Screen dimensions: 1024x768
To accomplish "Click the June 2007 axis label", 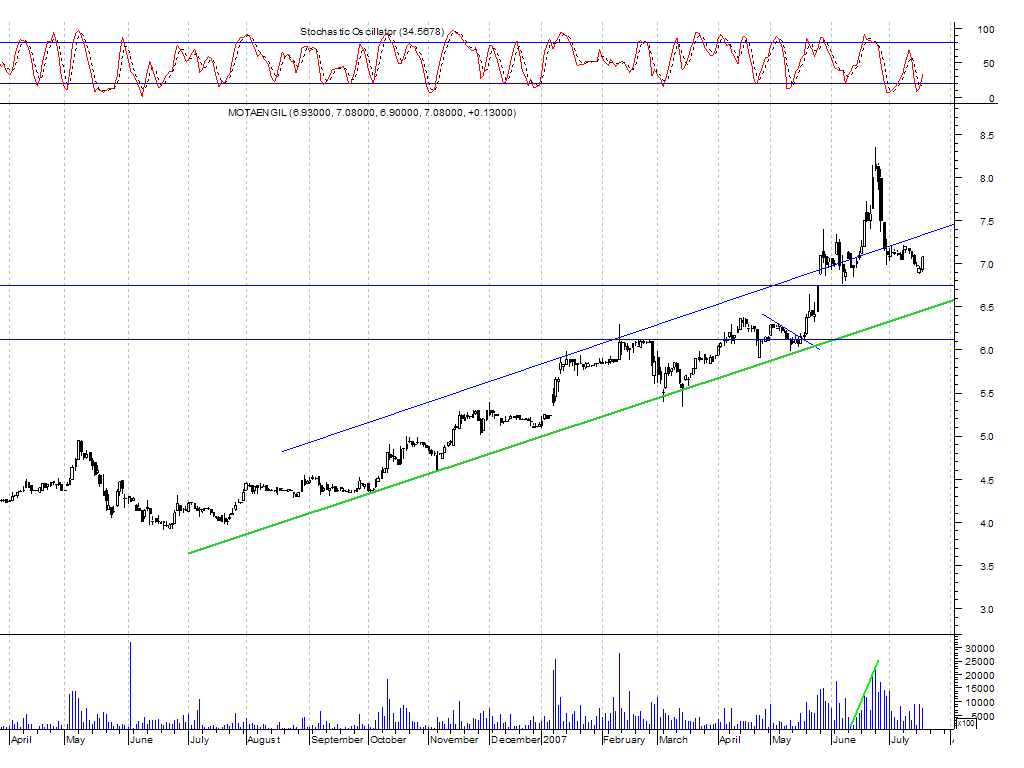I will pyautogui.click(x=844, y=740).
